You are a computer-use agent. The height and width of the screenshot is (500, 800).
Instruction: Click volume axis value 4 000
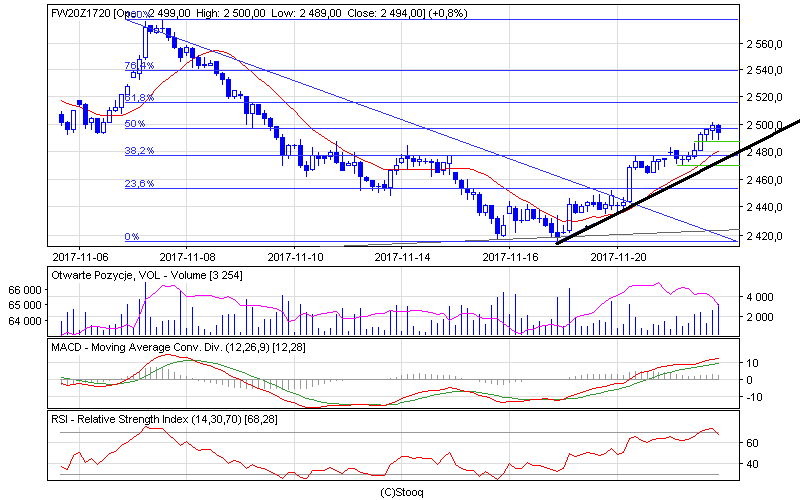[759, 297]
